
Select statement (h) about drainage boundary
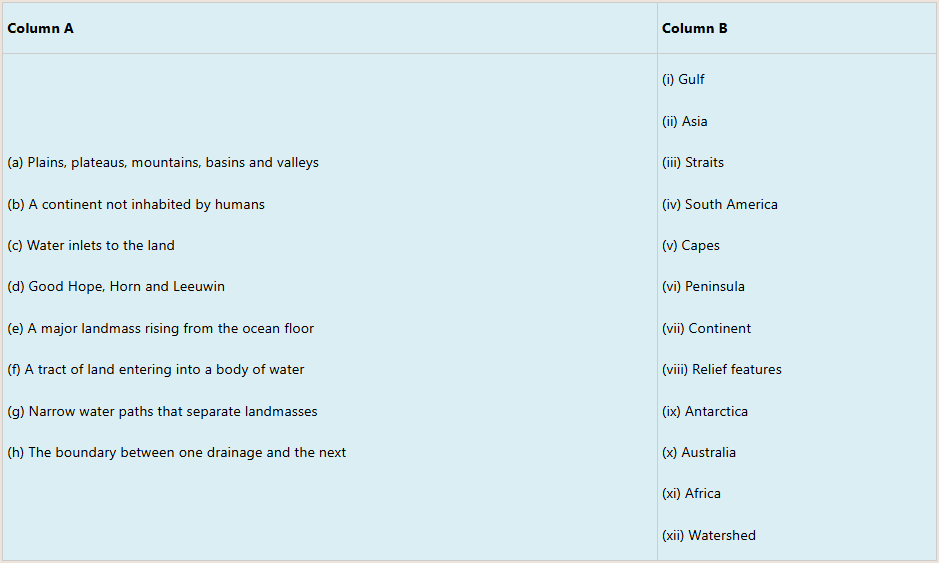pyautogui.click(x=177, y=452)
